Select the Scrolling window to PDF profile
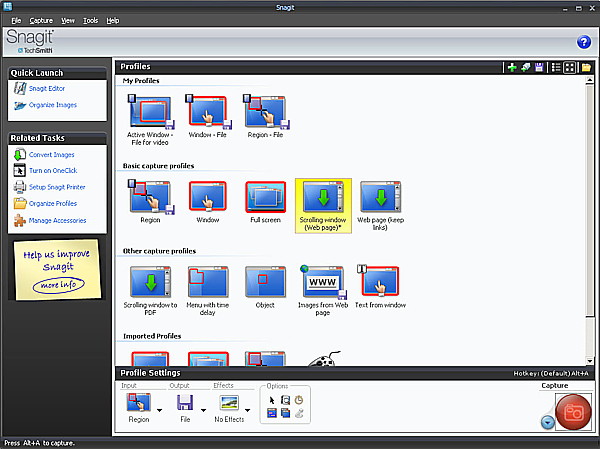 coord(150,291)
